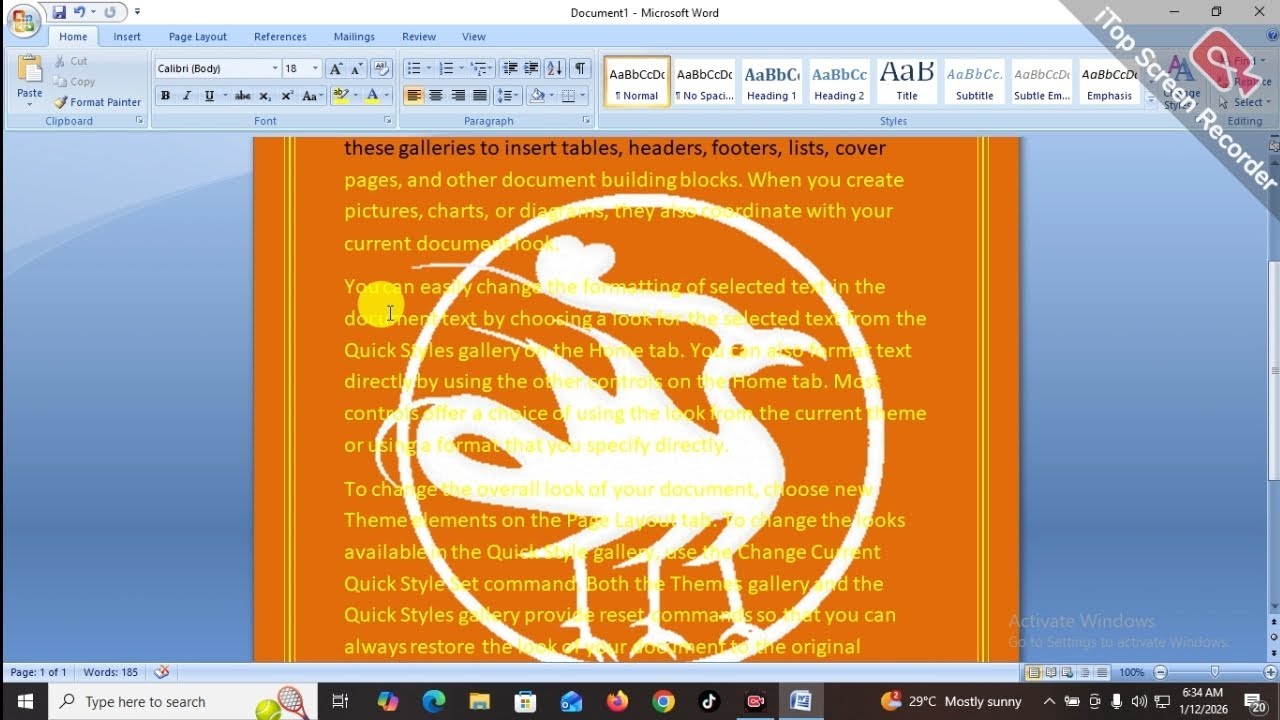Expand the bullets list dropdown
The width and height of the screenshot is (1280, 720).
pyautogui.click(x=429, y=69)
